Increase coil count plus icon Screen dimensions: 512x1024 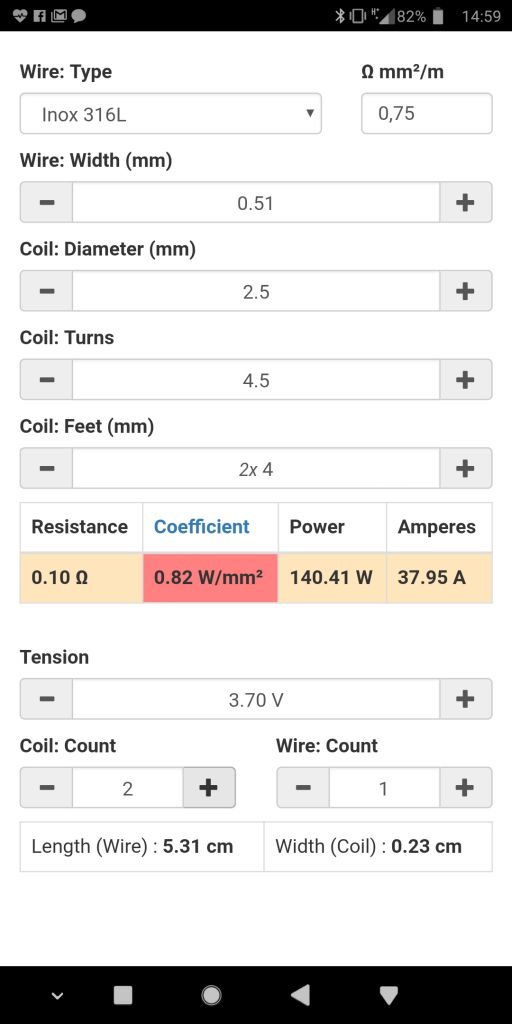pos(208,788)
